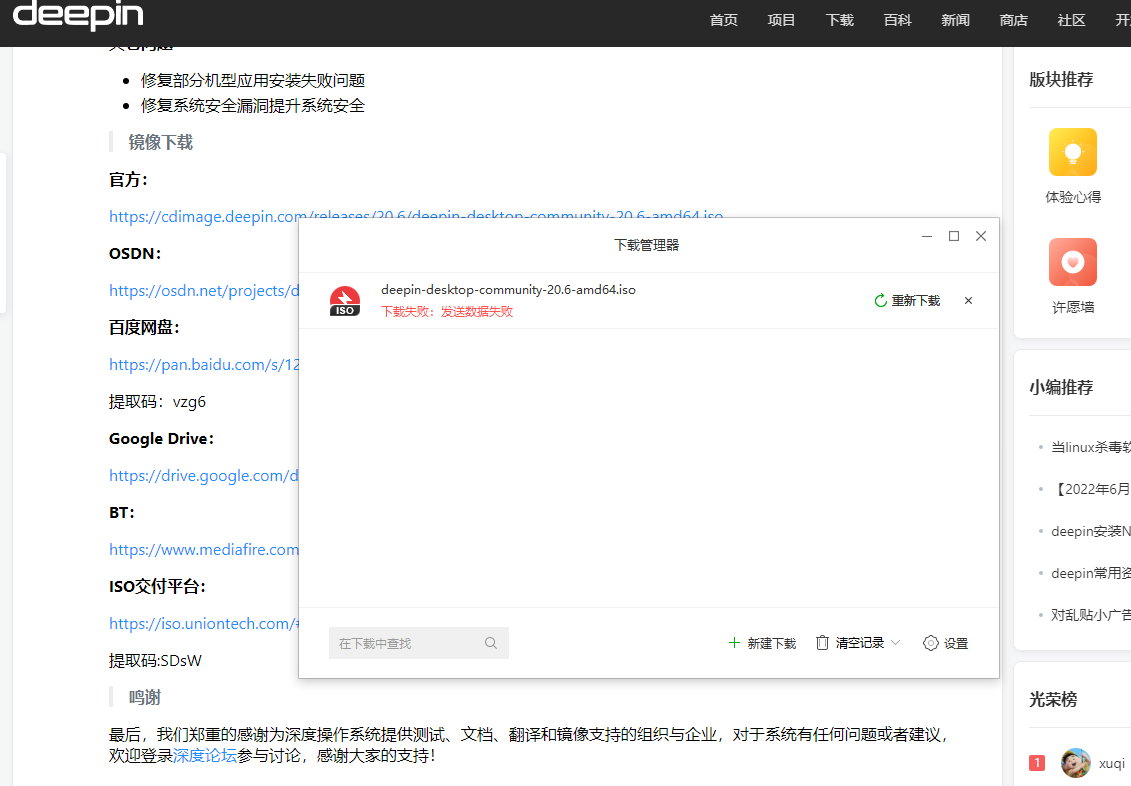Open 设置 in download manager

coord(946,643)
